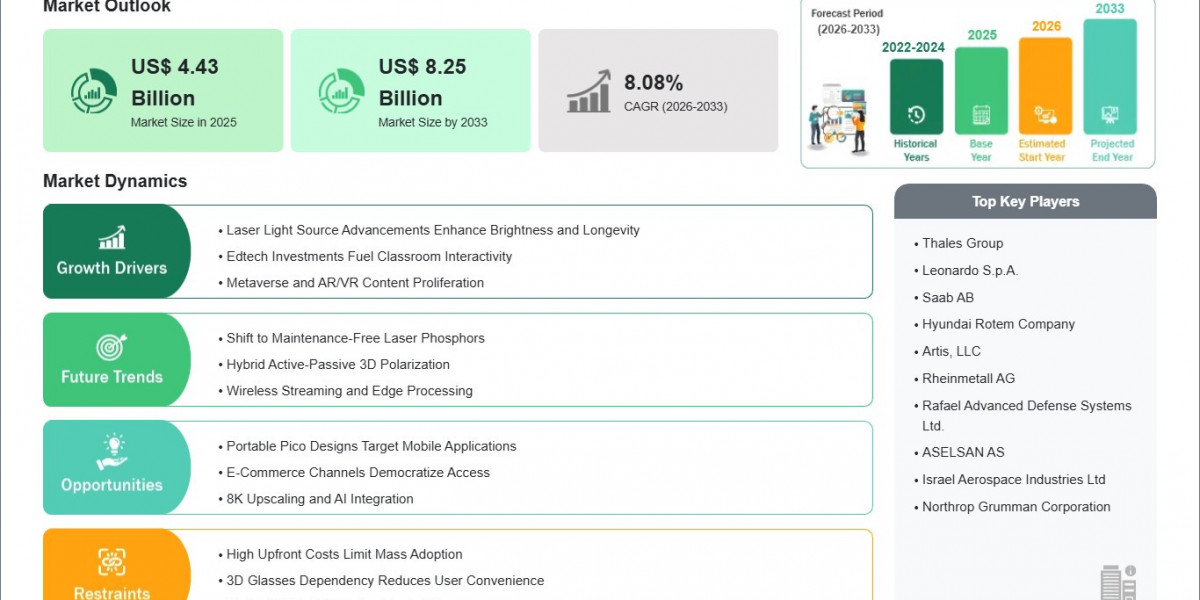Click 'Israel Aerospace Industries Ltd' entry

(1014, 479)
